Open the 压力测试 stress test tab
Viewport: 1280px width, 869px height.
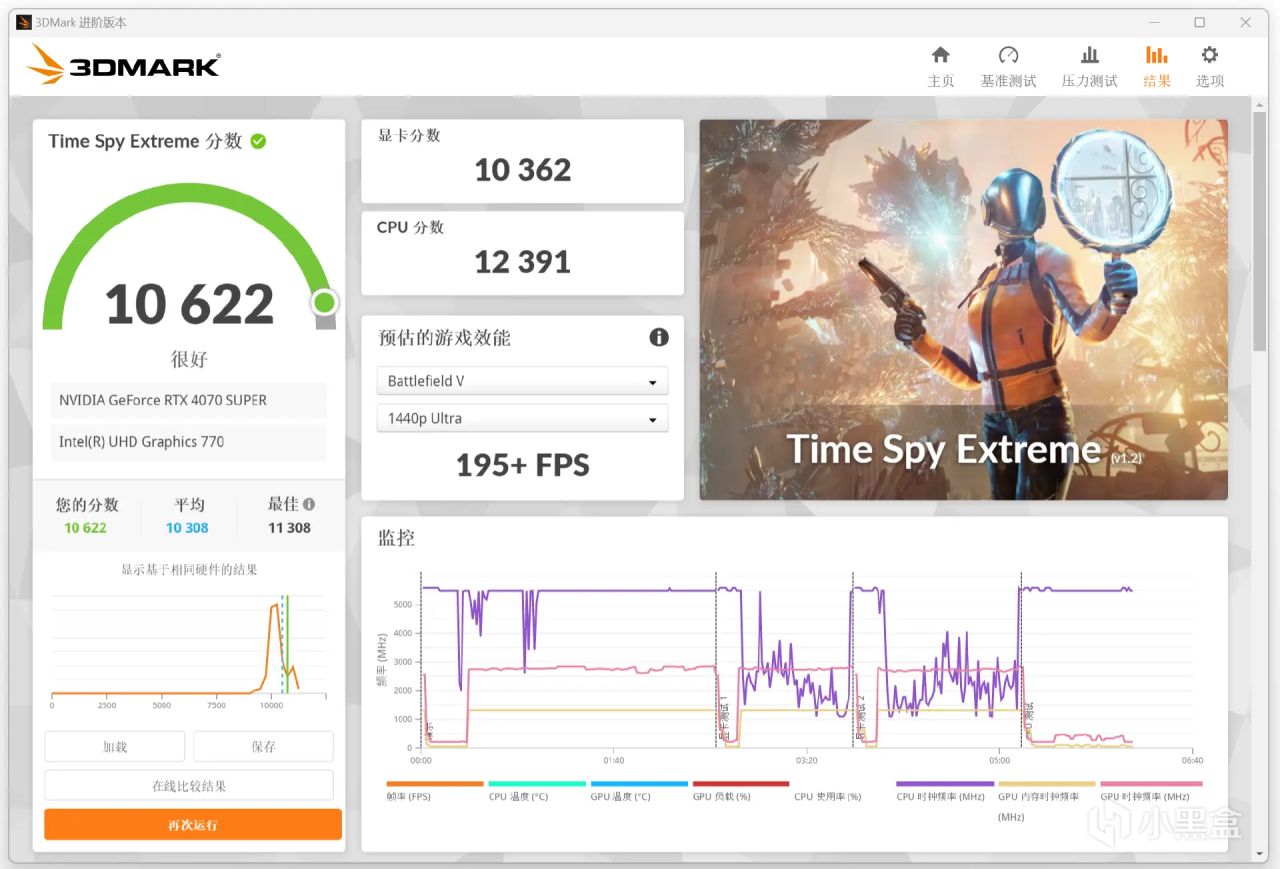coord(1089,66)
